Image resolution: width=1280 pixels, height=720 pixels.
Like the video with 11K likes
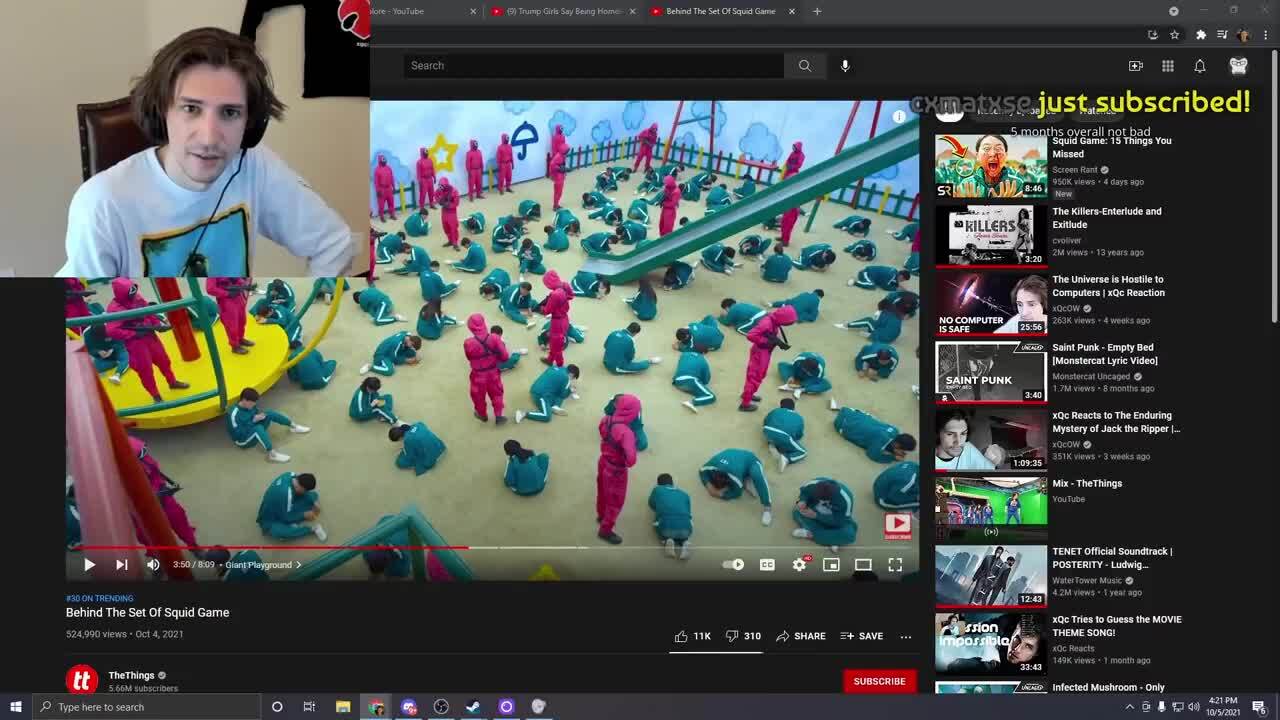coord(692,636)
